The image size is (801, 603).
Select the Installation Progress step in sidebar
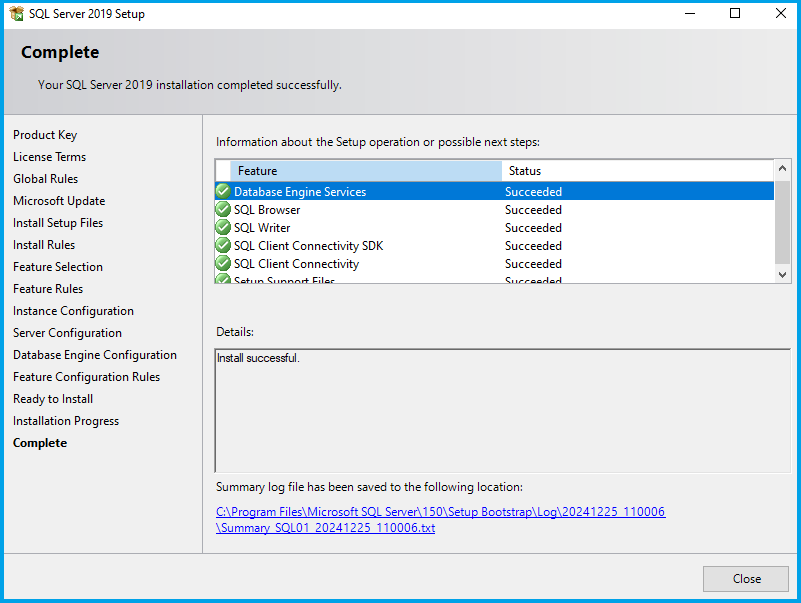(x=66, y=421)
